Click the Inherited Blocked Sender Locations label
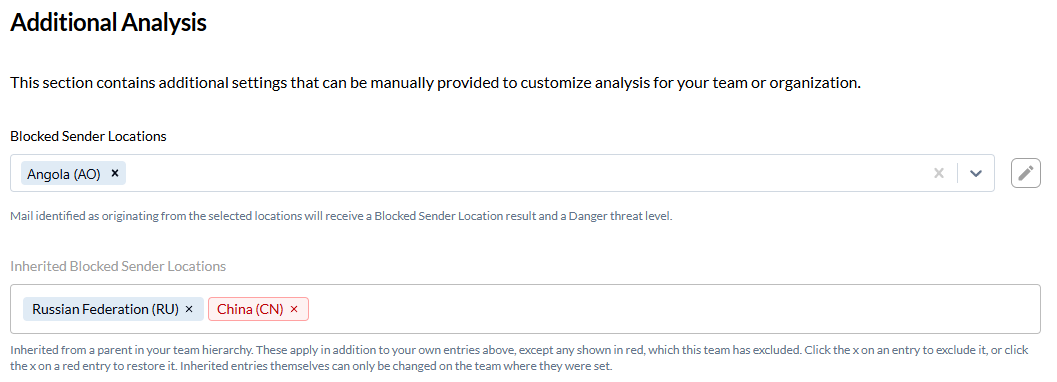The height and width of the screenshot is (382, 1057). coord(118,266)
